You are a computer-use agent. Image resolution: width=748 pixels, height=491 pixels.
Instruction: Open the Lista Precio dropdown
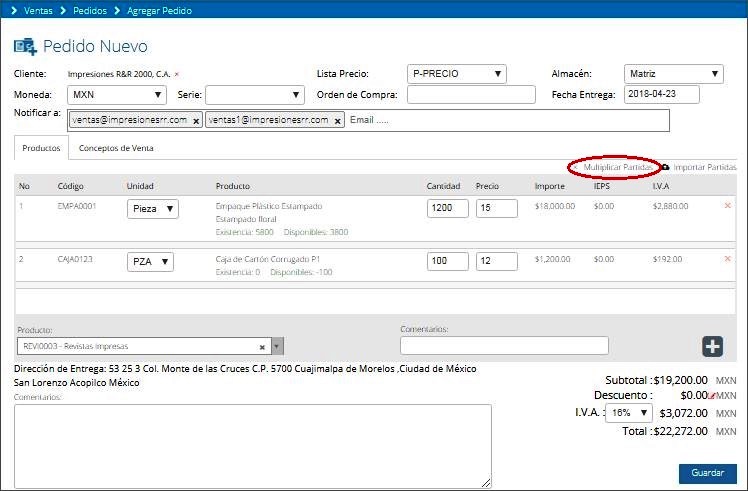point(457,74)
